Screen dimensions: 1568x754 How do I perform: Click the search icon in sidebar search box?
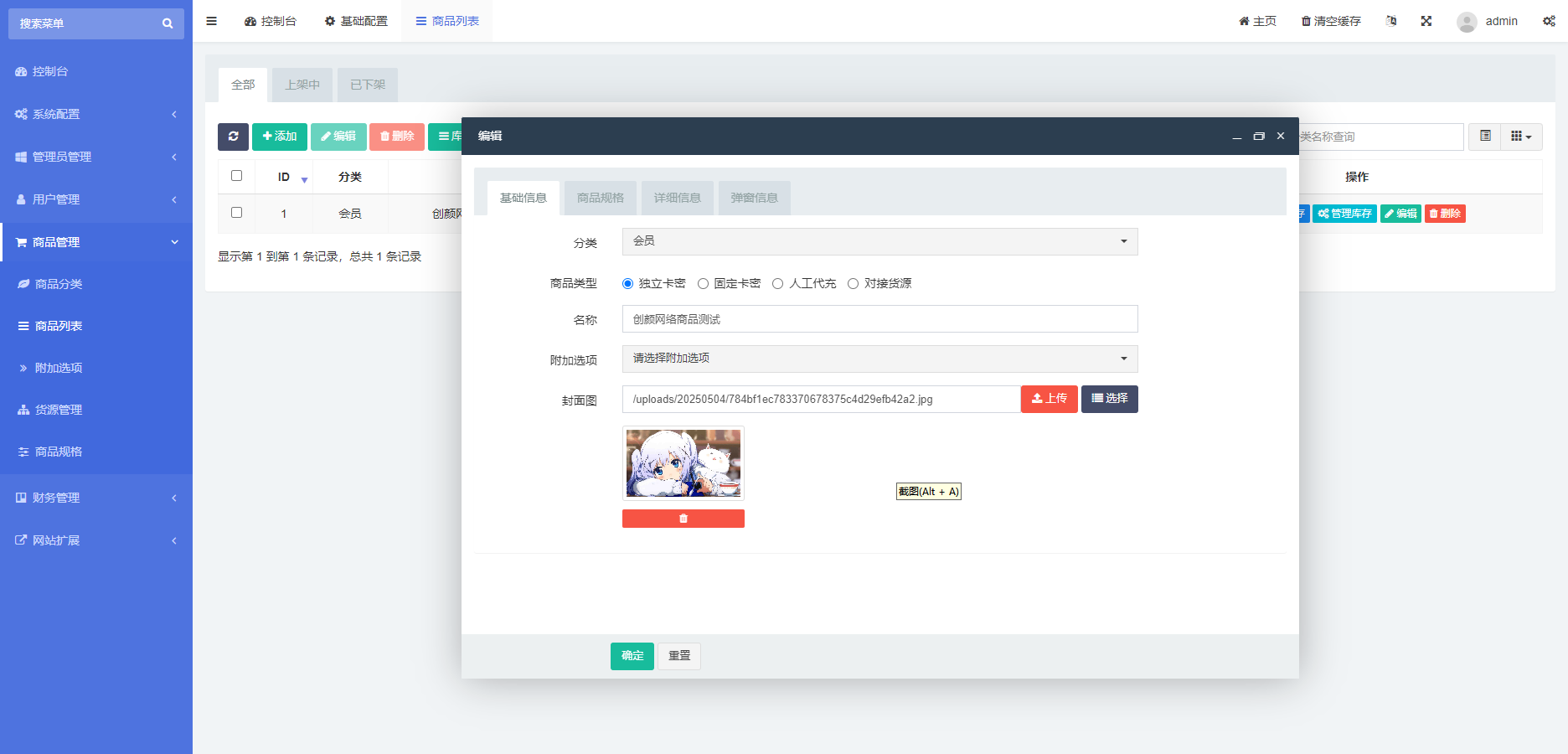[x=167, y=23]
